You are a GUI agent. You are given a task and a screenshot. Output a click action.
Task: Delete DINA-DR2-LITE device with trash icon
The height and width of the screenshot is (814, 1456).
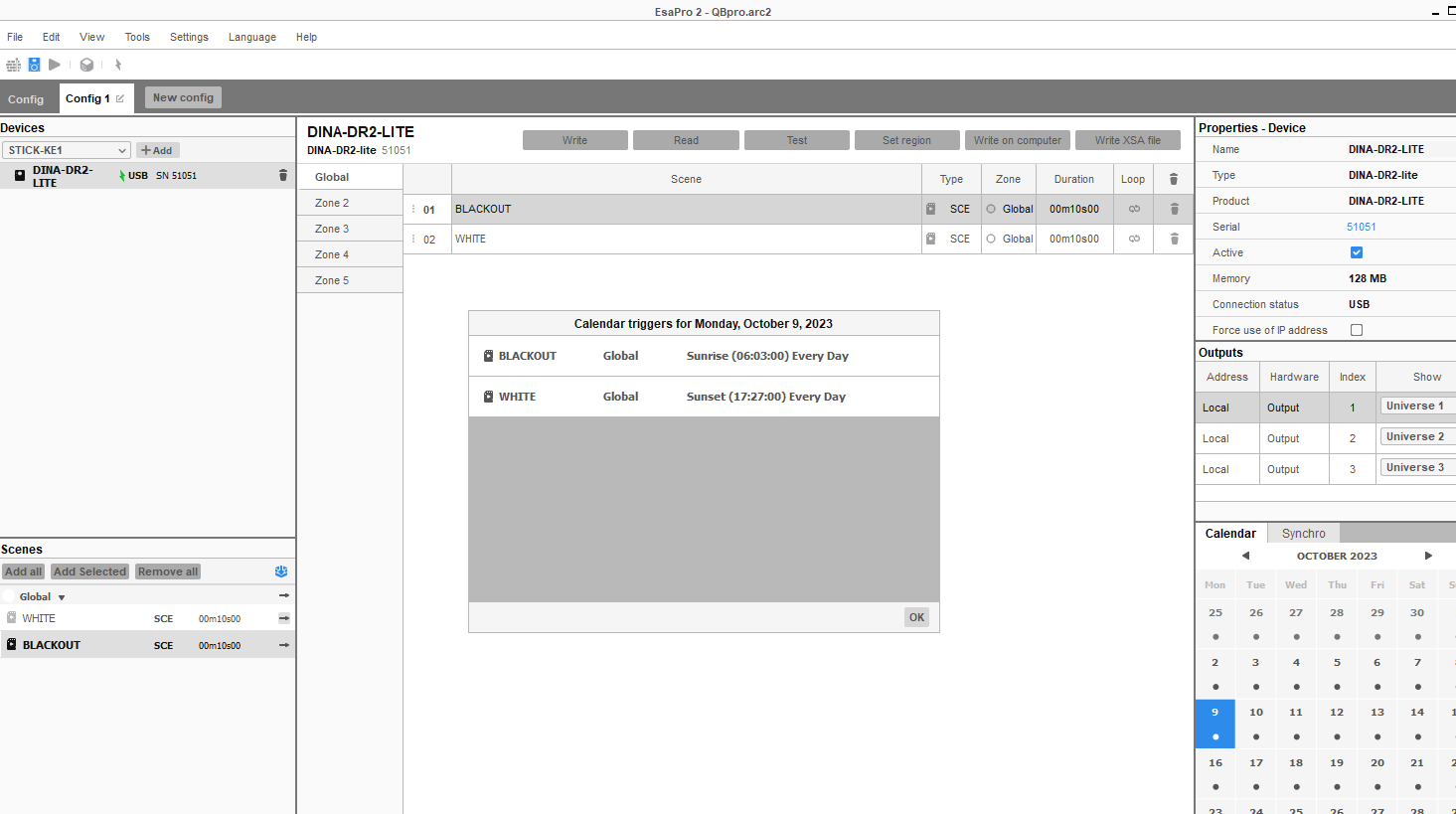283,175
